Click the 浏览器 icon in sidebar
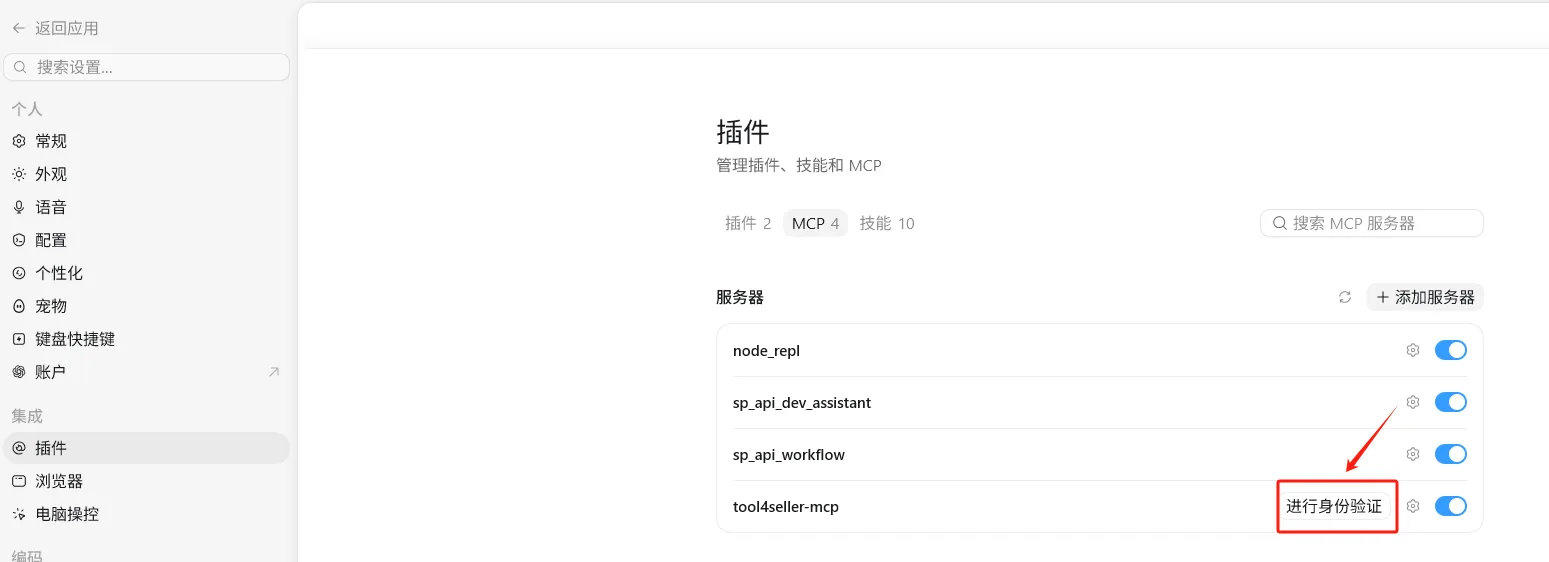Image resolution: width=1549 pixels, height=562 pixels. 19,481
